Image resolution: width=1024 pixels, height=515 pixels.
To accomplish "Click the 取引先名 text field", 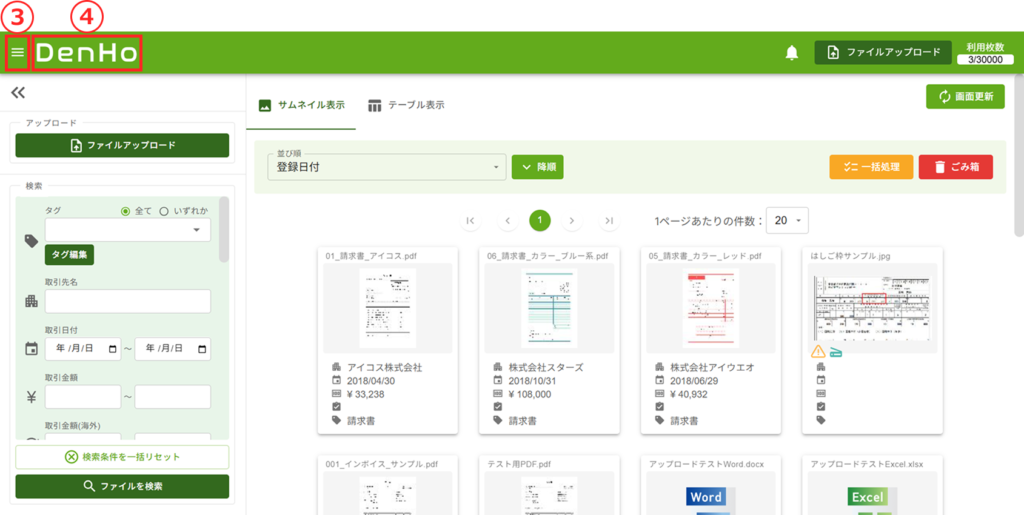I will pos(128,301).
